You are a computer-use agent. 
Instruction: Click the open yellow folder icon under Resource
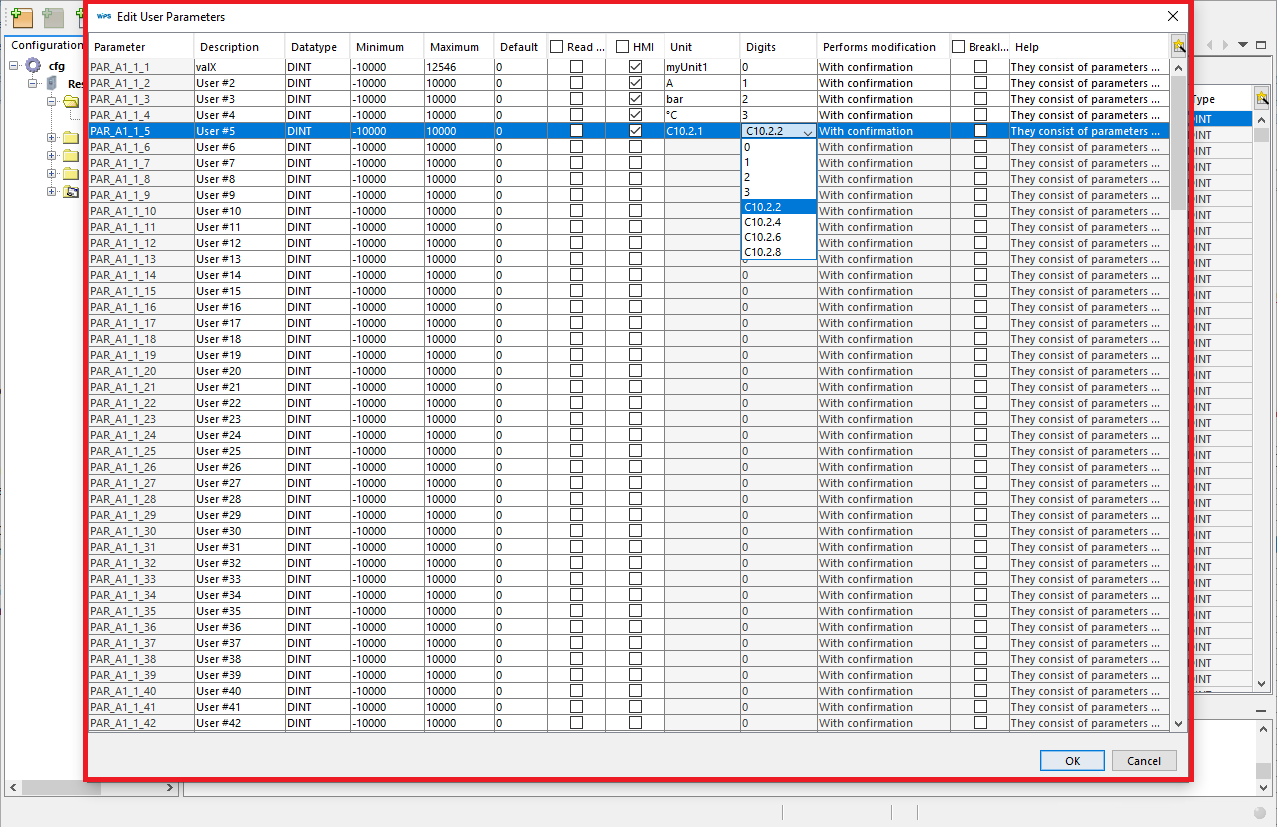[71, 101]
